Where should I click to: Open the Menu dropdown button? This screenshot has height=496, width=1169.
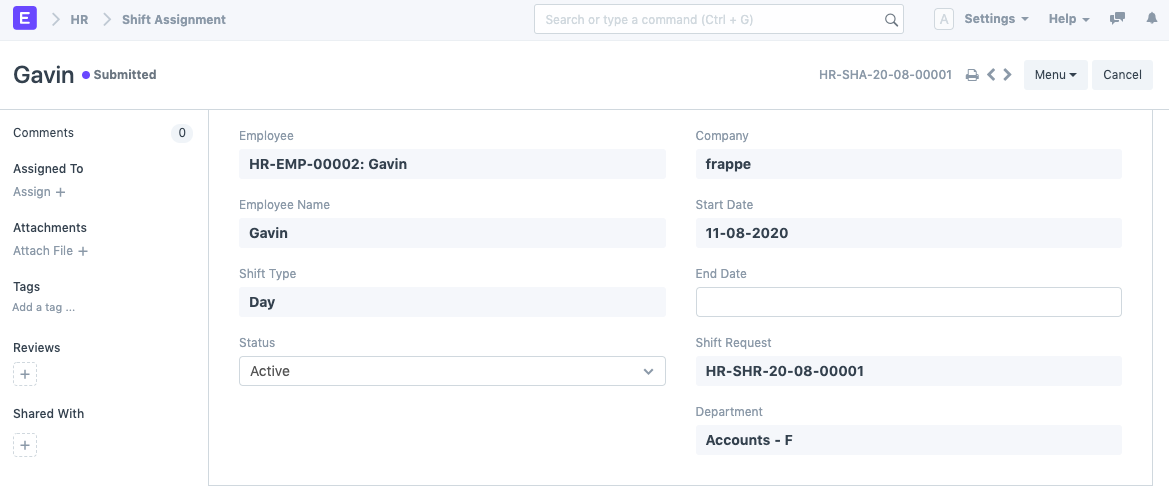pyautogui.click(x=1055, y=75)
